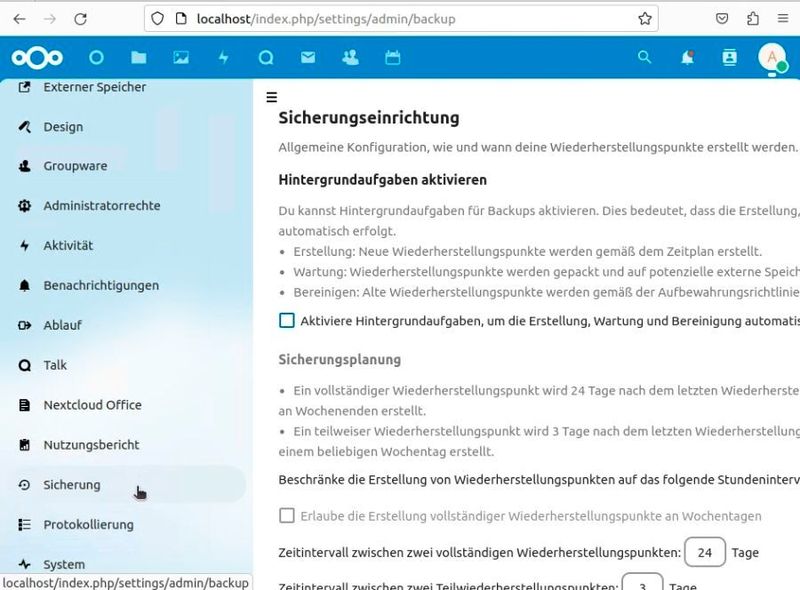Open the Dashboard circle icon
This screenshot has height=590, width=800.
[96, 58]
